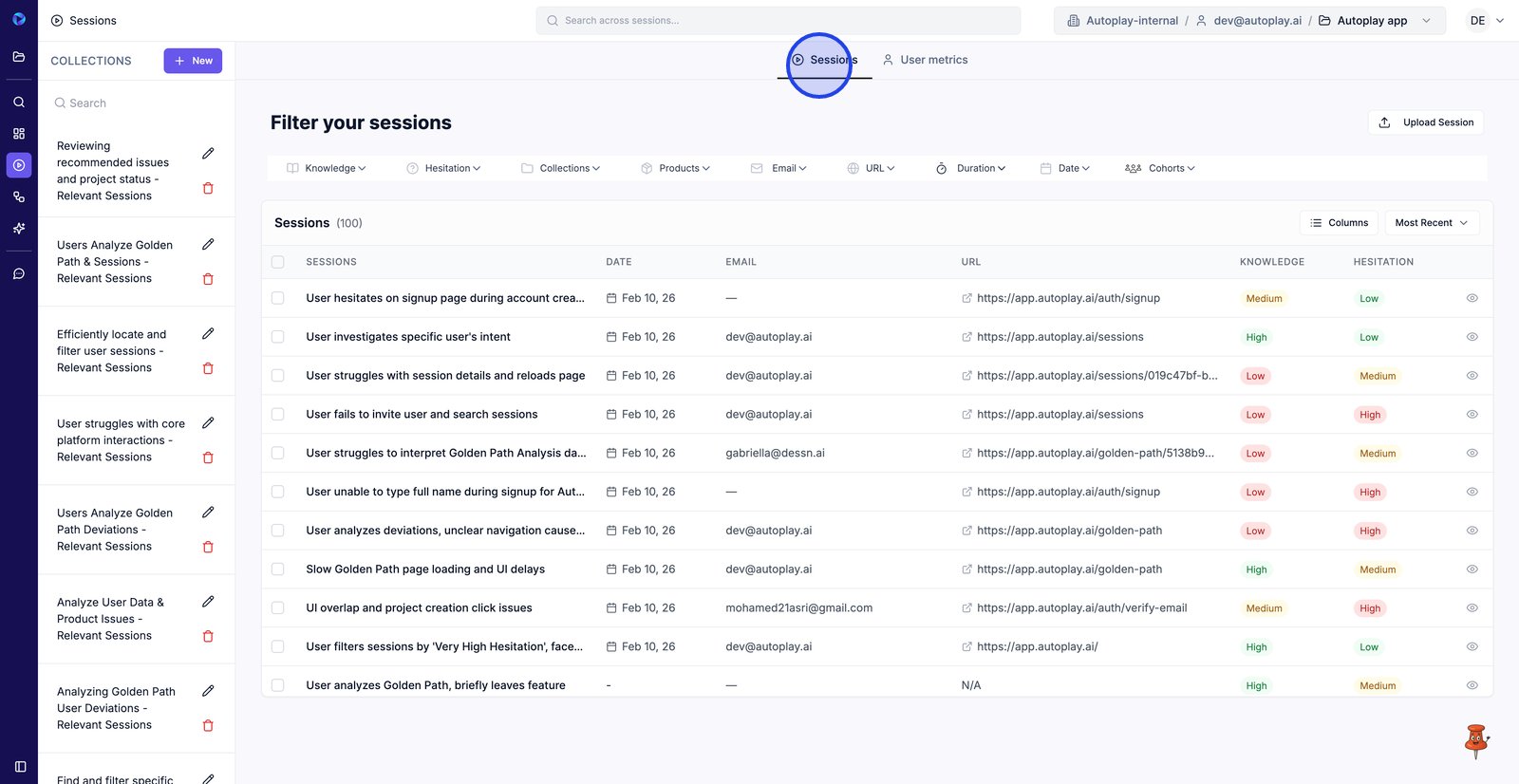Select the Sessions tab

824,60
